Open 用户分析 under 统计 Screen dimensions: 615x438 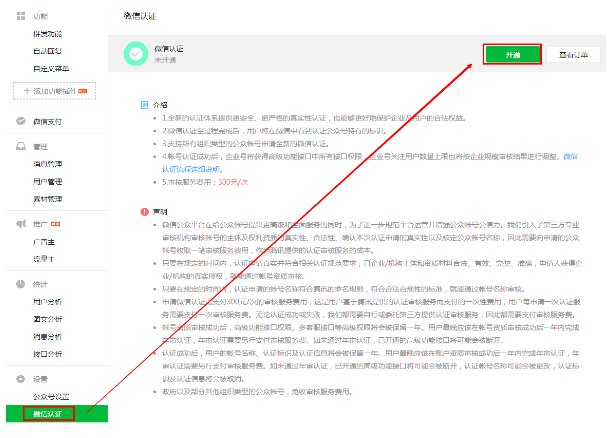(x=47, y=302)
